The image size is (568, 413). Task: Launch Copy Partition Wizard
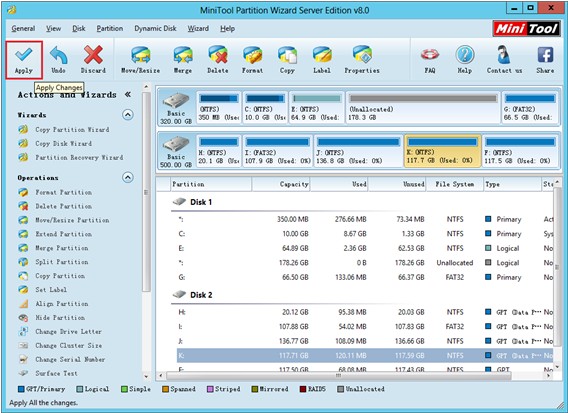[x=72, y=130]
